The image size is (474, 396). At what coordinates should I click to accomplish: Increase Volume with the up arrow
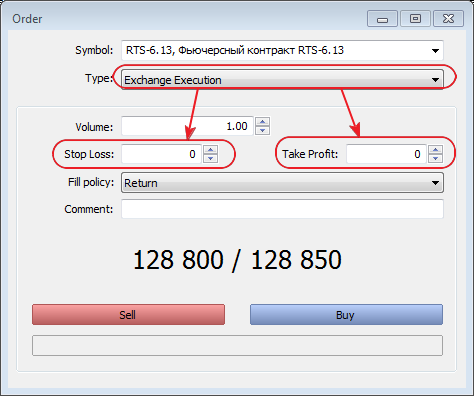[x=262, y=122]
